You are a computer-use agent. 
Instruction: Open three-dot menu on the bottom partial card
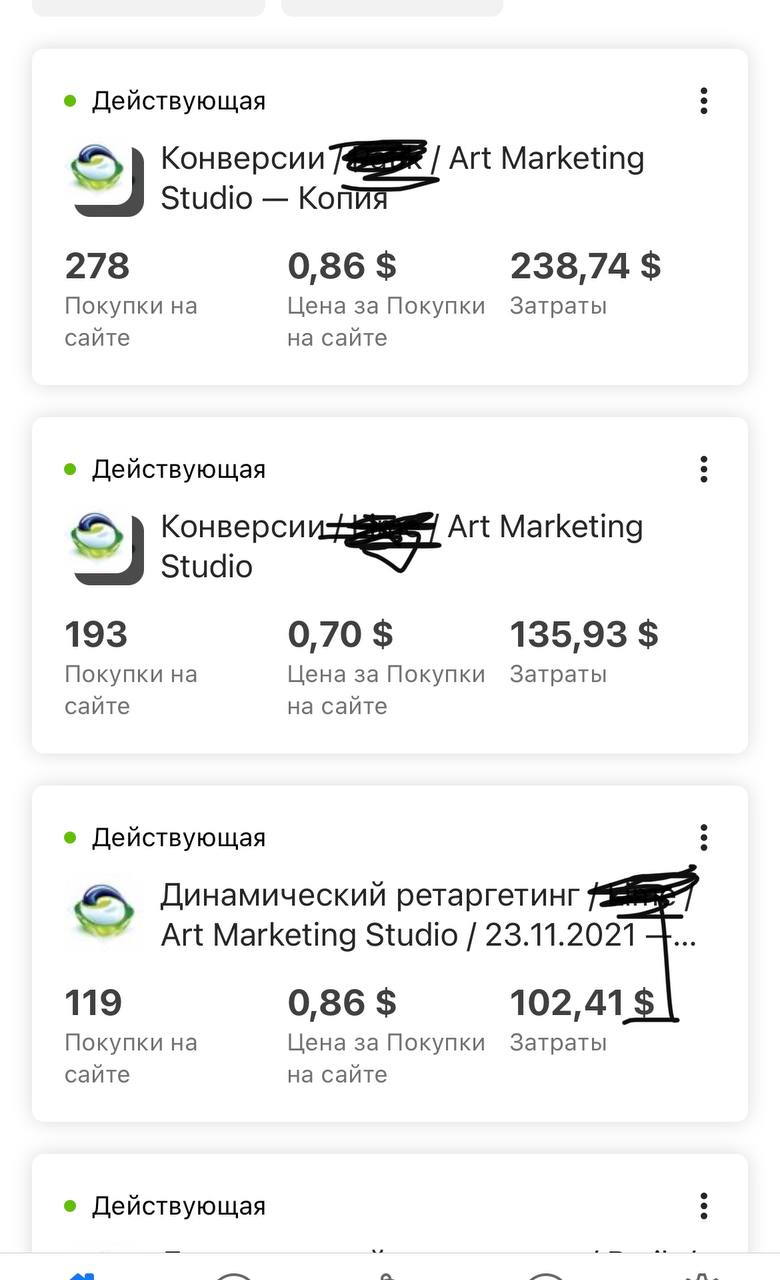[704, 1205]
